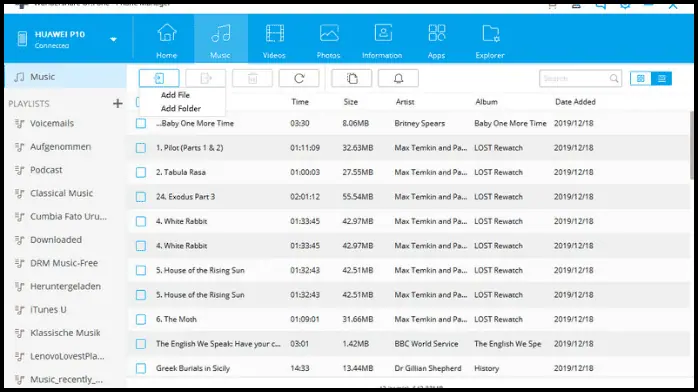Switch to list view
The image size is (698, 392).
(x=661, y=78)
